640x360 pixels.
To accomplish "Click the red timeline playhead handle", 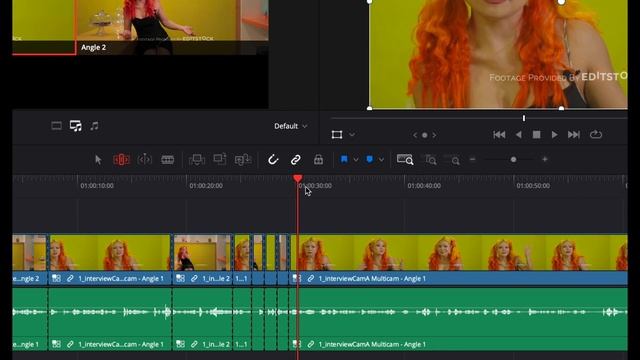I will (298, 178).
